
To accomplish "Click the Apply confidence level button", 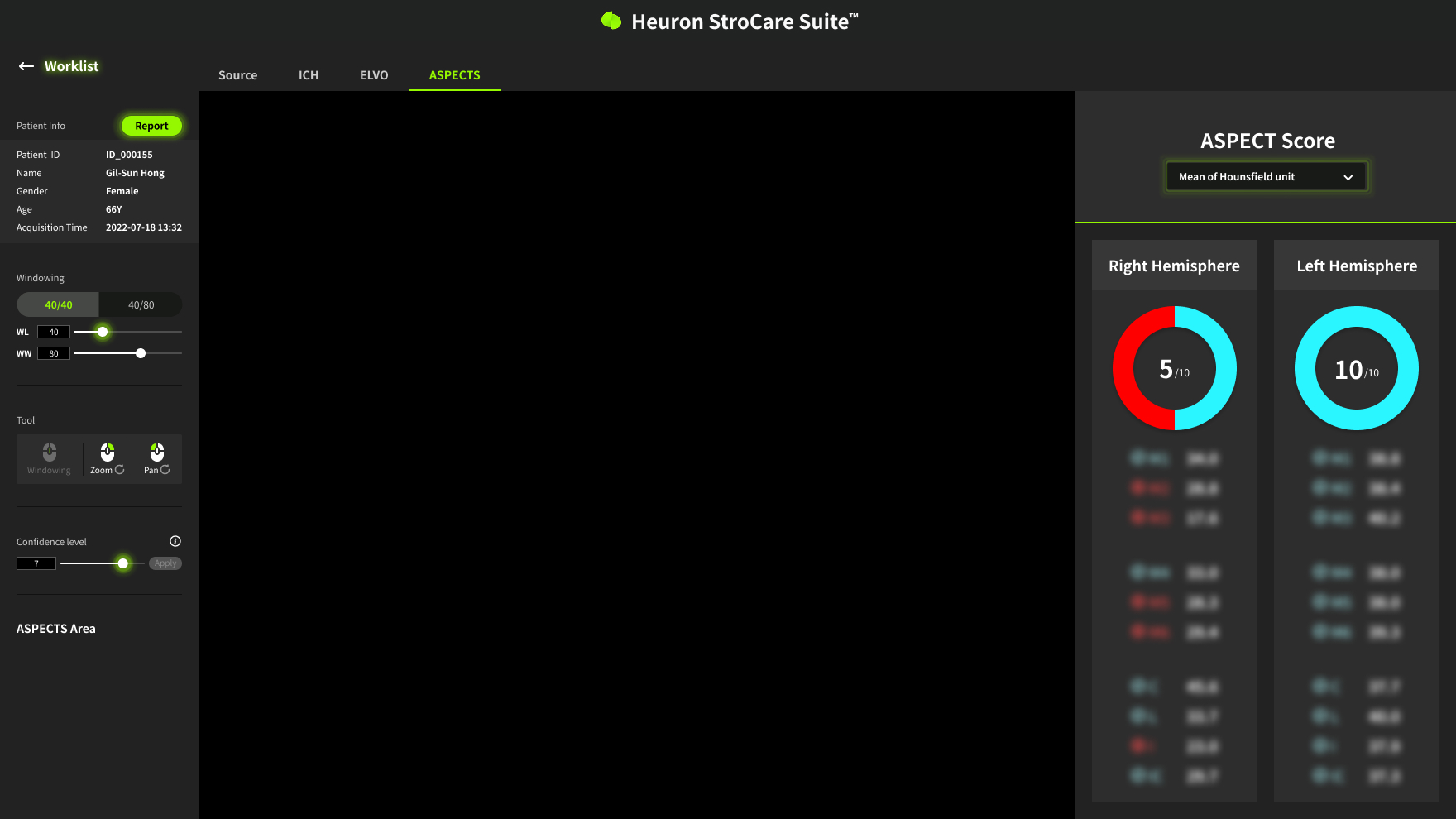I will pos(165,563).
